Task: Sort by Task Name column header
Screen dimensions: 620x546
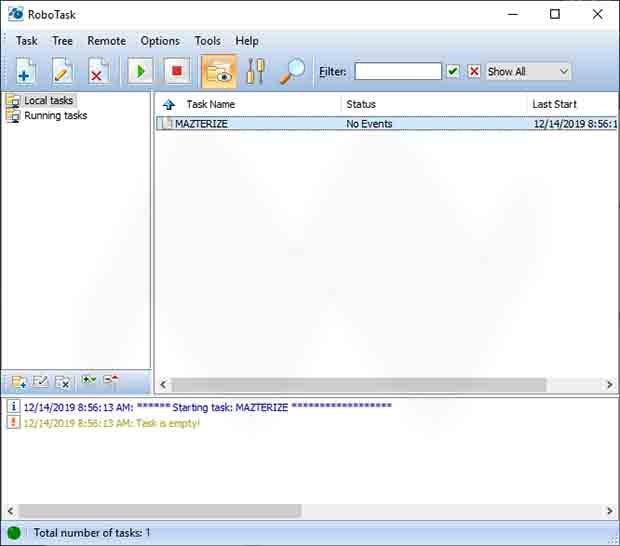Action: pyautogui.click(x=211, y=104)
